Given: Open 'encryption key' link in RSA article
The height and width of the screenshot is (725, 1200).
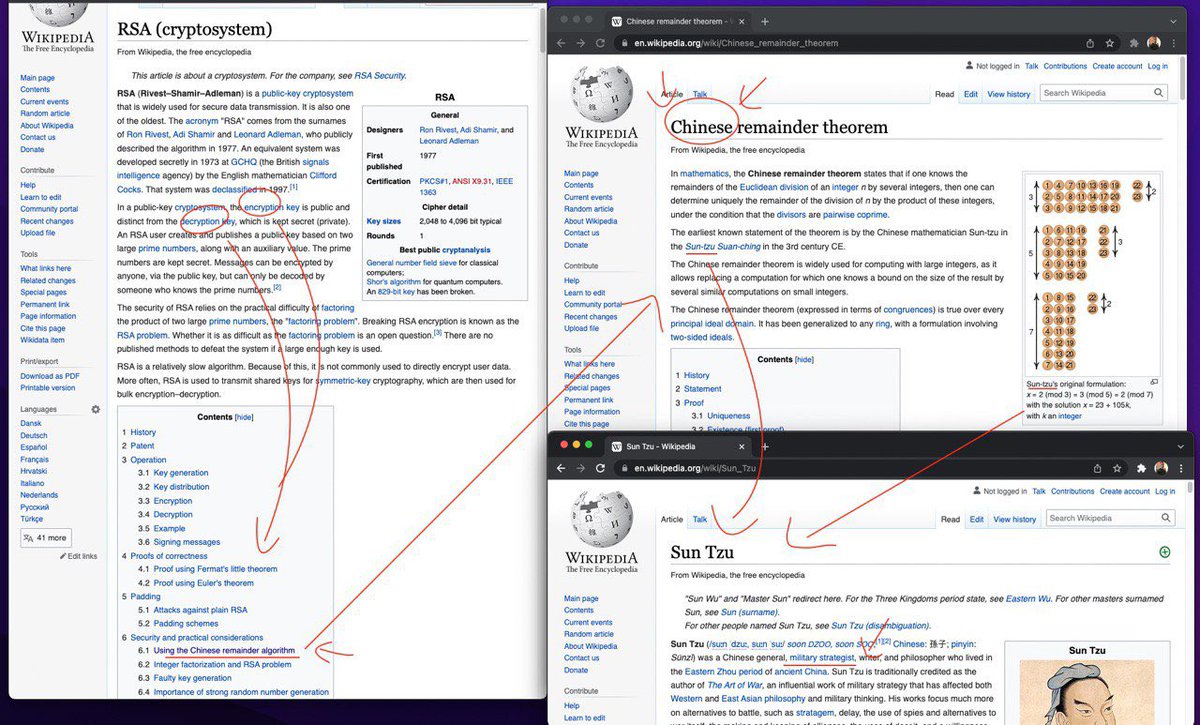Looking at the screenshot, I should tap(271, 207).
